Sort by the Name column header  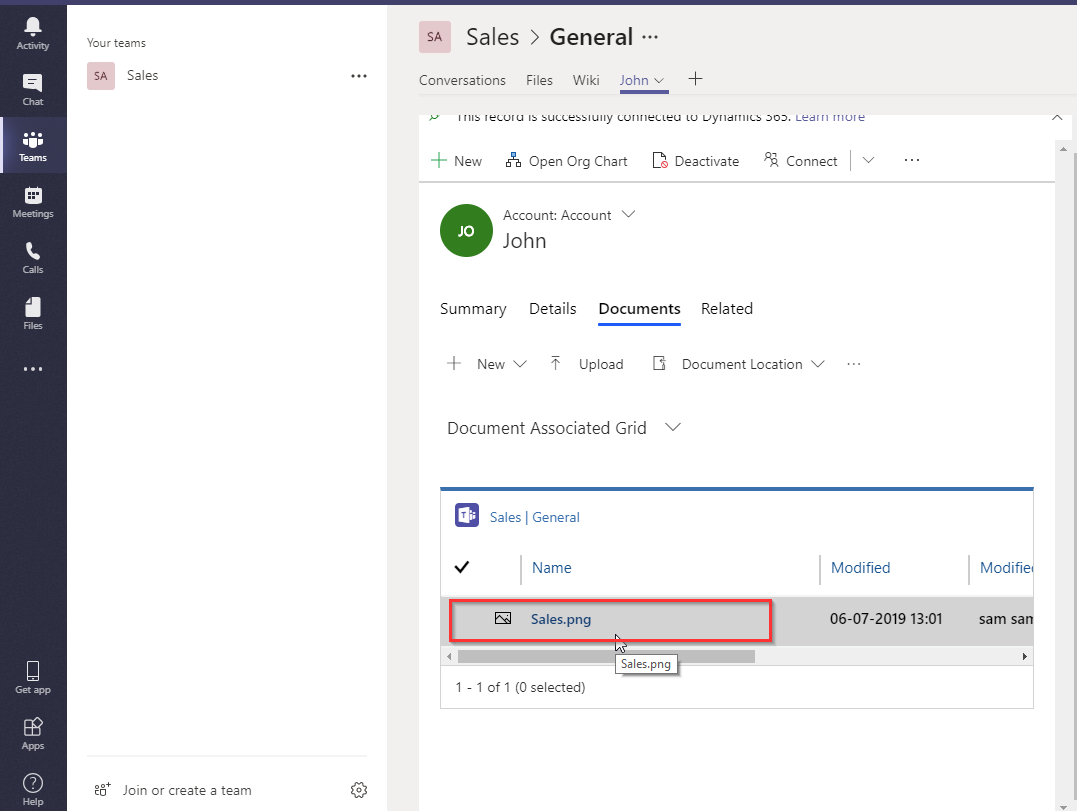point(552,568)
